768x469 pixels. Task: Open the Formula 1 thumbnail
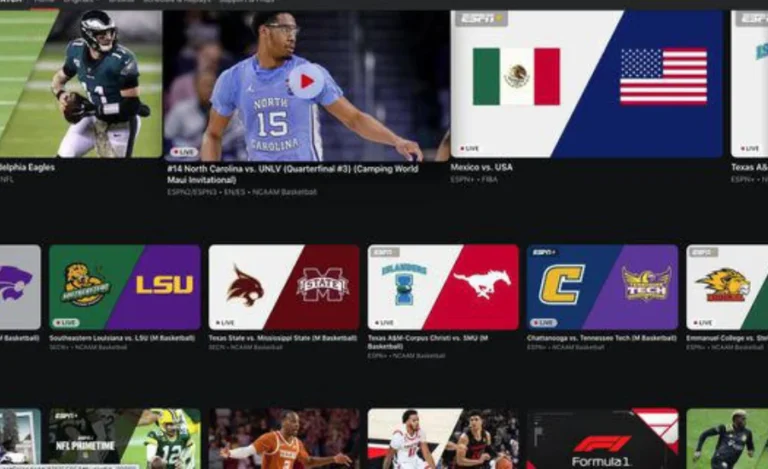pos(602,439)
